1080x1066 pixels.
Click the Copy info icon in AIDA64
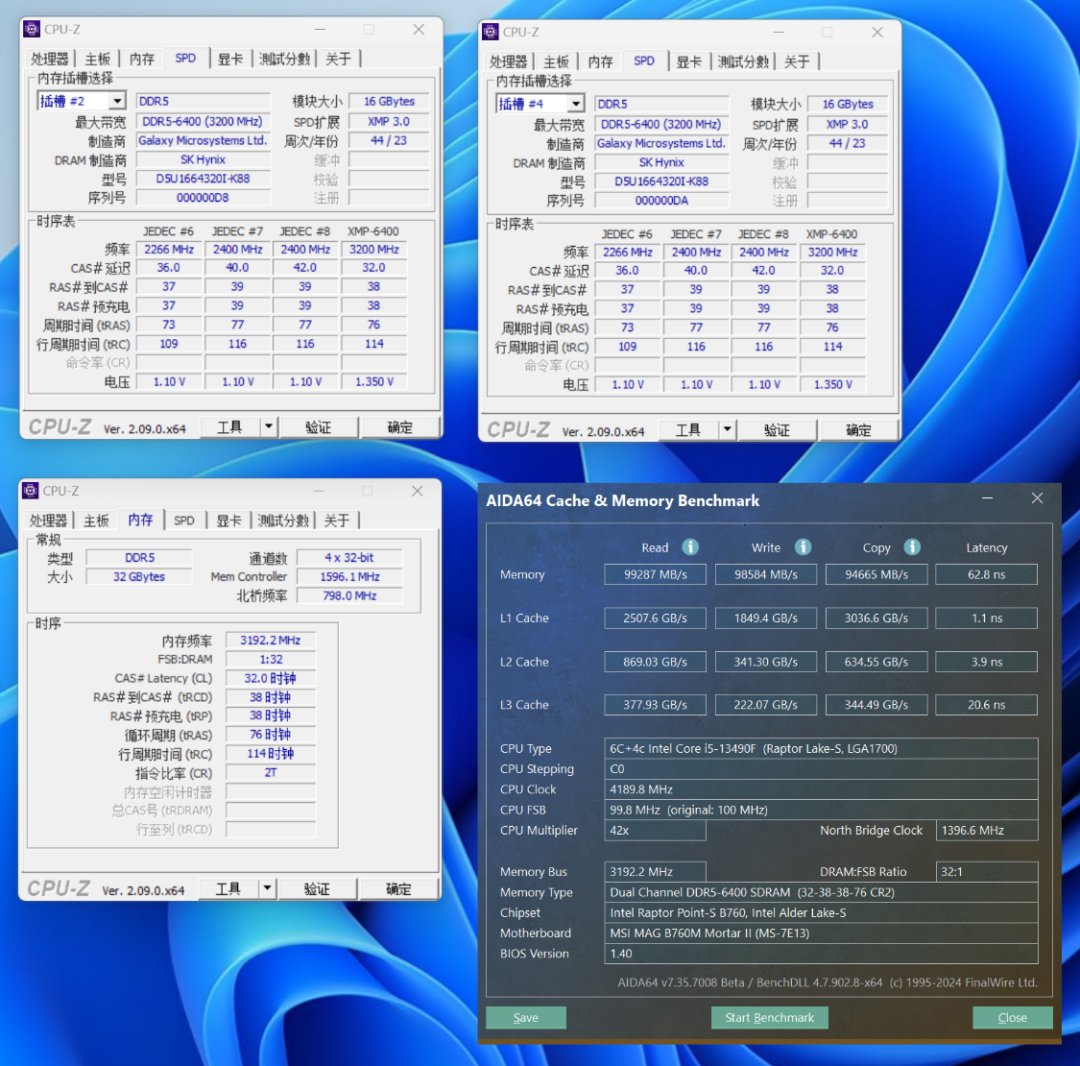(x=912, y=547)
